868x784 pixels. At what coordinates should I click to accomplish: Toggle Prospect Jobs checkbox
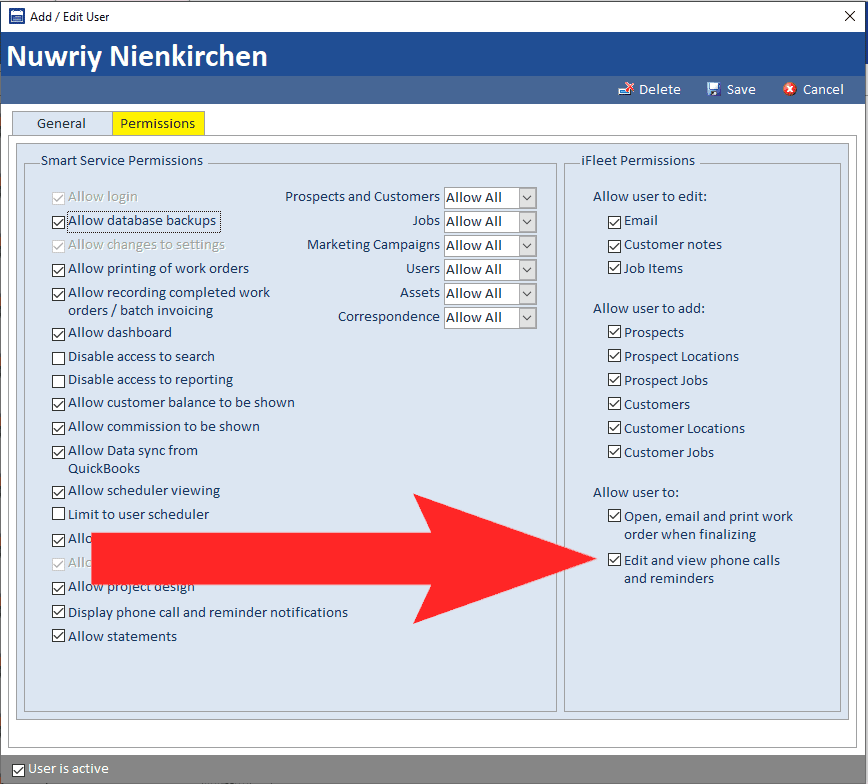click(x=614, y=379)
